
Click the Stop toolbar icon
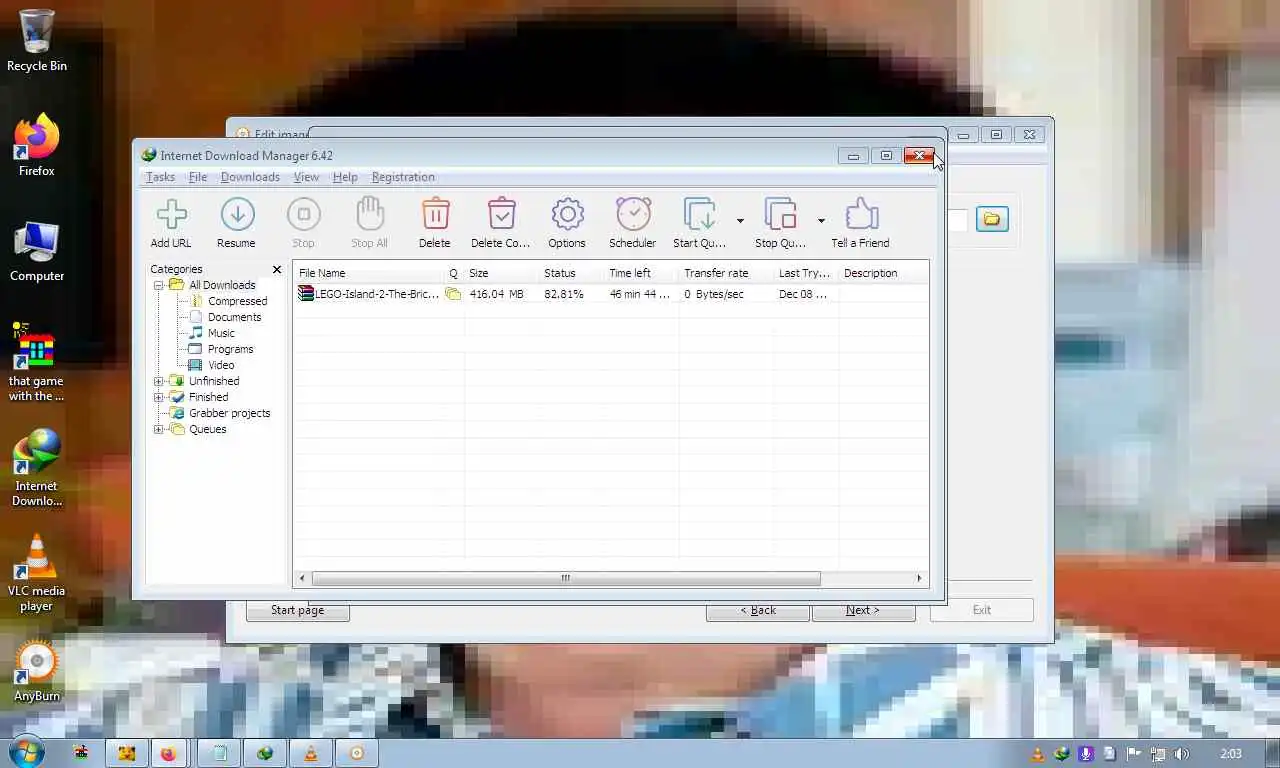coord(303,222)
